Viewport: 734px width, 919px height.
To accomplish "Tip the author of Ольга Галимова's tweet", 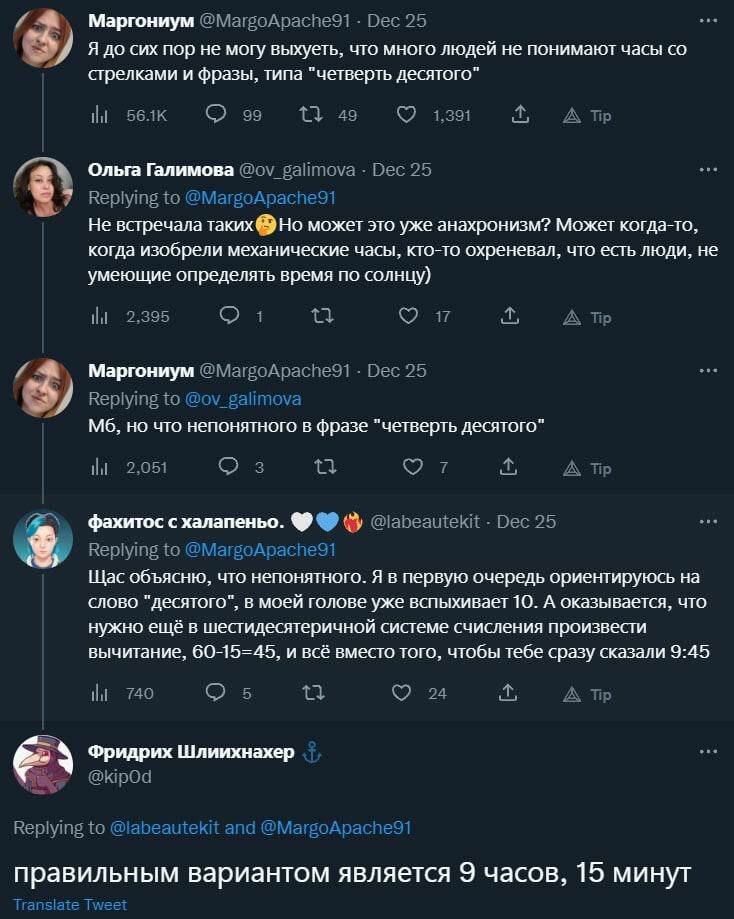I will tap(587, 317).
